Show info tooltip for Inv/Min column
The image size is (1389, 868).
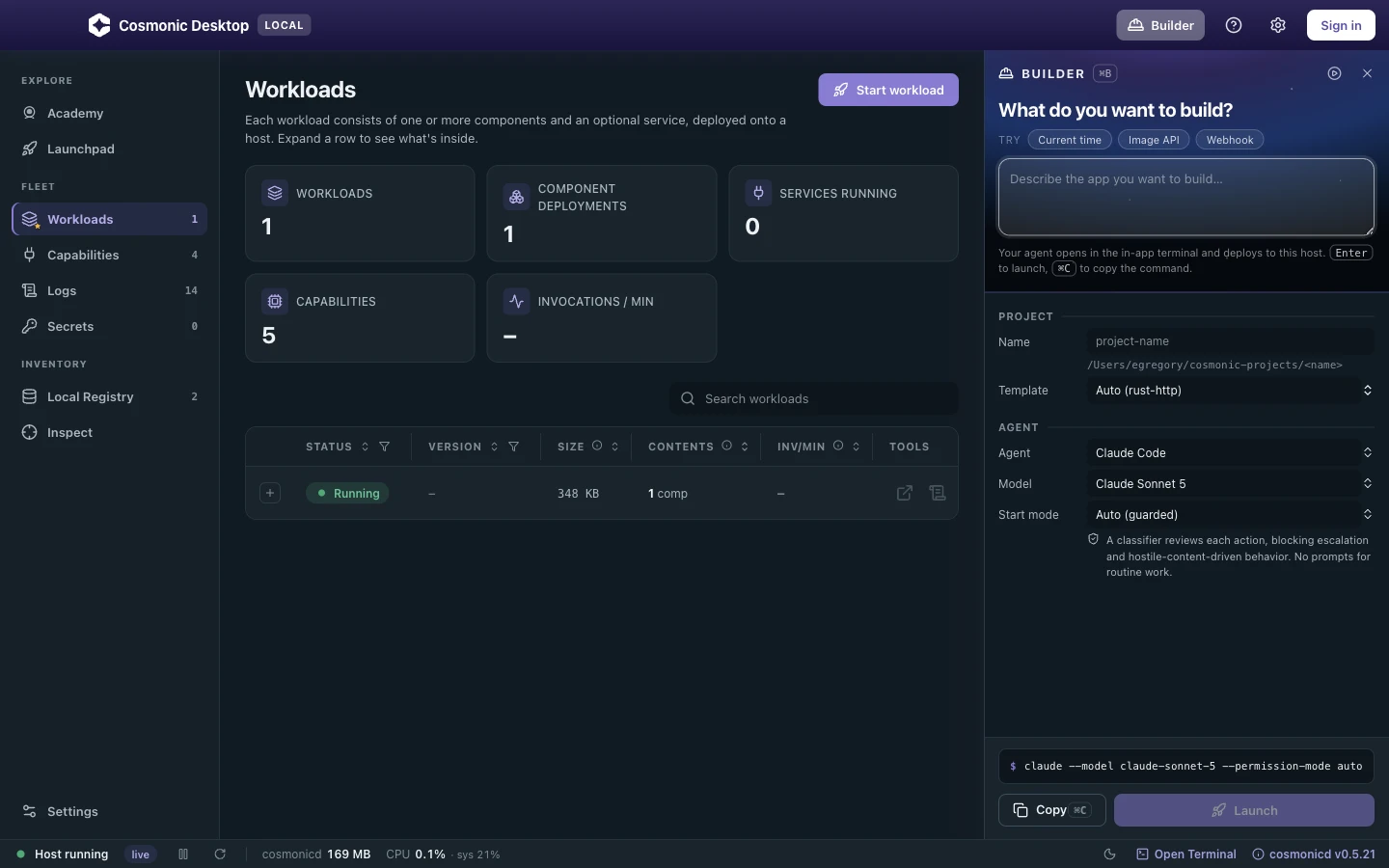click(838, 446)
